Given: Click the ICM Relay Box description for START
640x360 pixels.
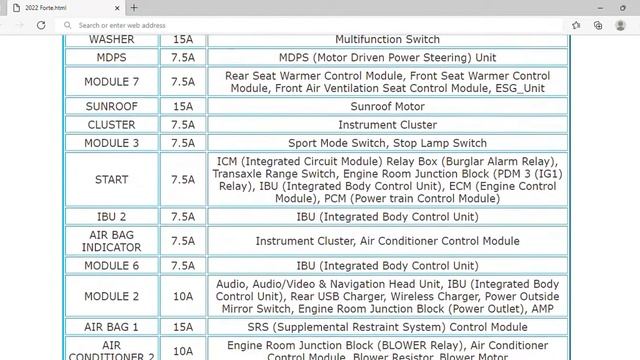Looking at the screenshot, I should click(387, 180).
